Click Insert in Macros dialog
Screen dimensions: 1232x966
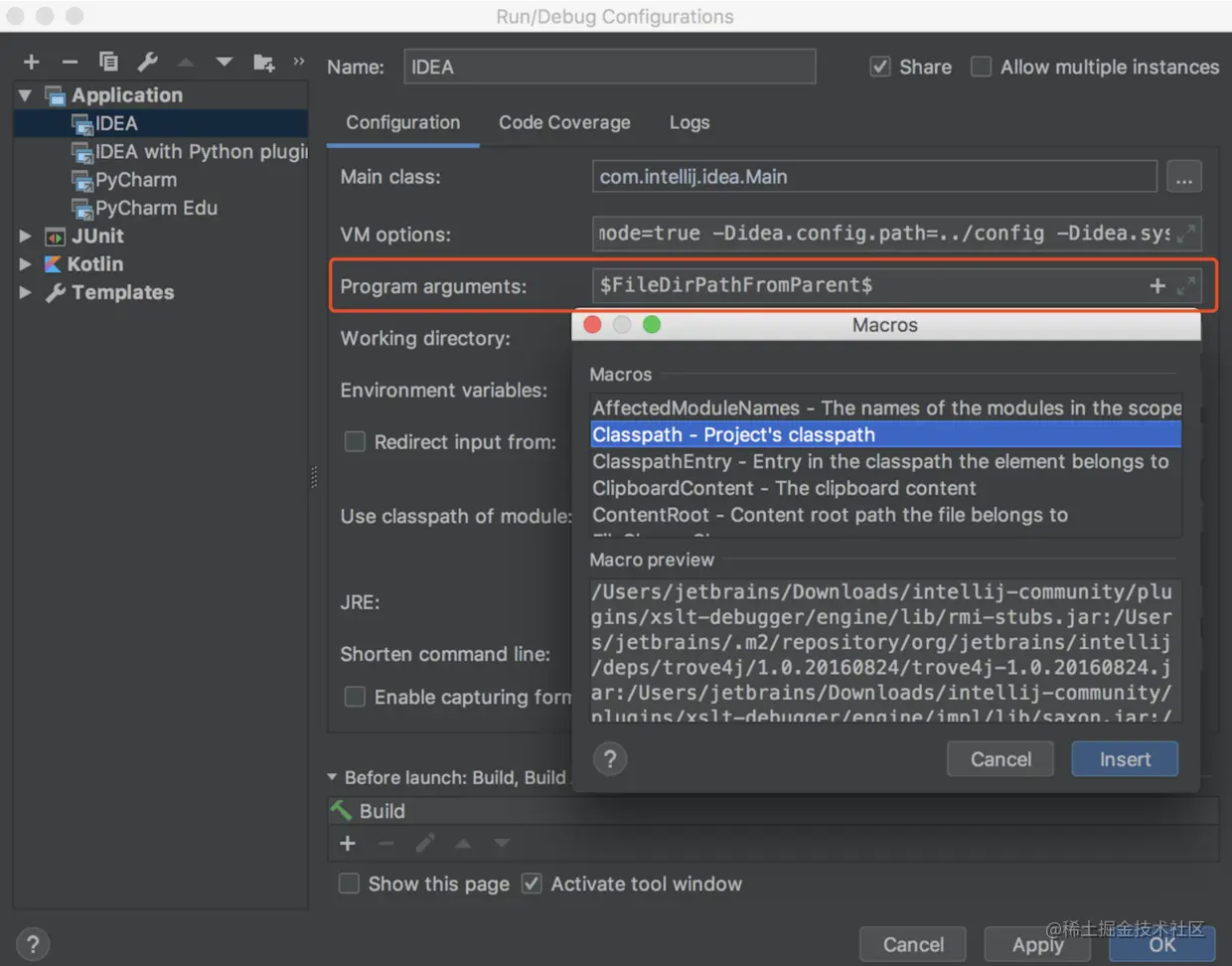(1125, 759)
